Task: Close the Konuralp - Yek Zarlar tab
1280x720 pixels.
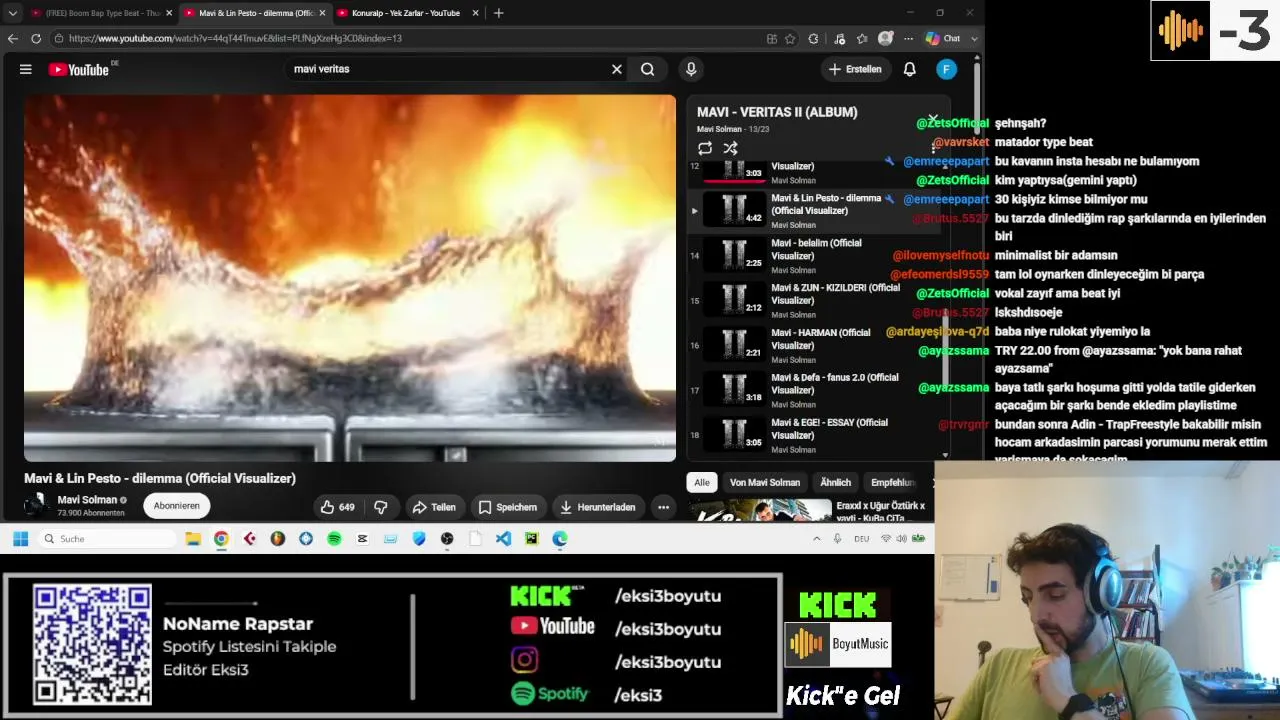Action: (x=475, y=13)
